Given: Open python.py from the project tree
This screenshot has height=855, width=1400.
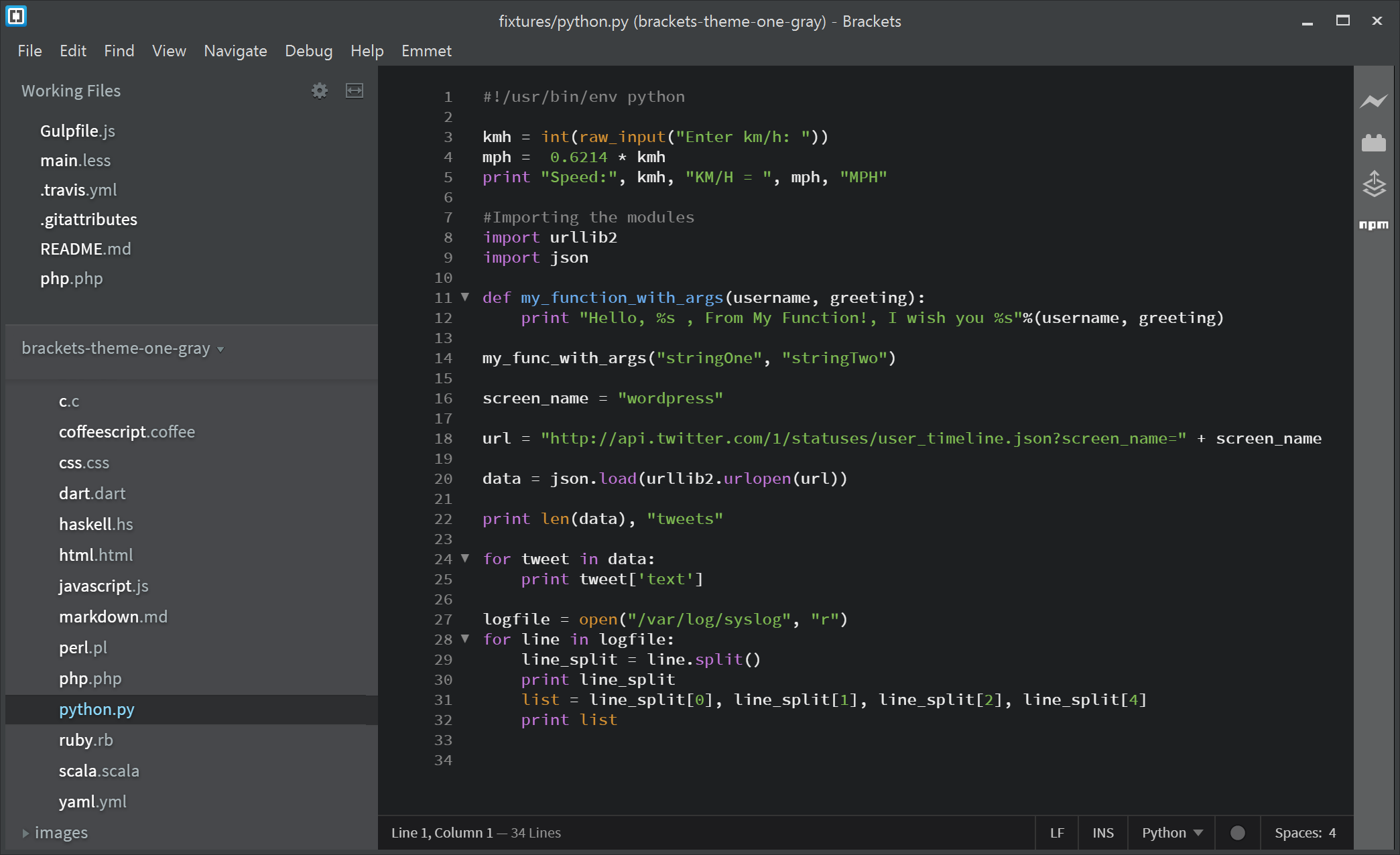Looking at the screenshot, I should click(97, 709).
